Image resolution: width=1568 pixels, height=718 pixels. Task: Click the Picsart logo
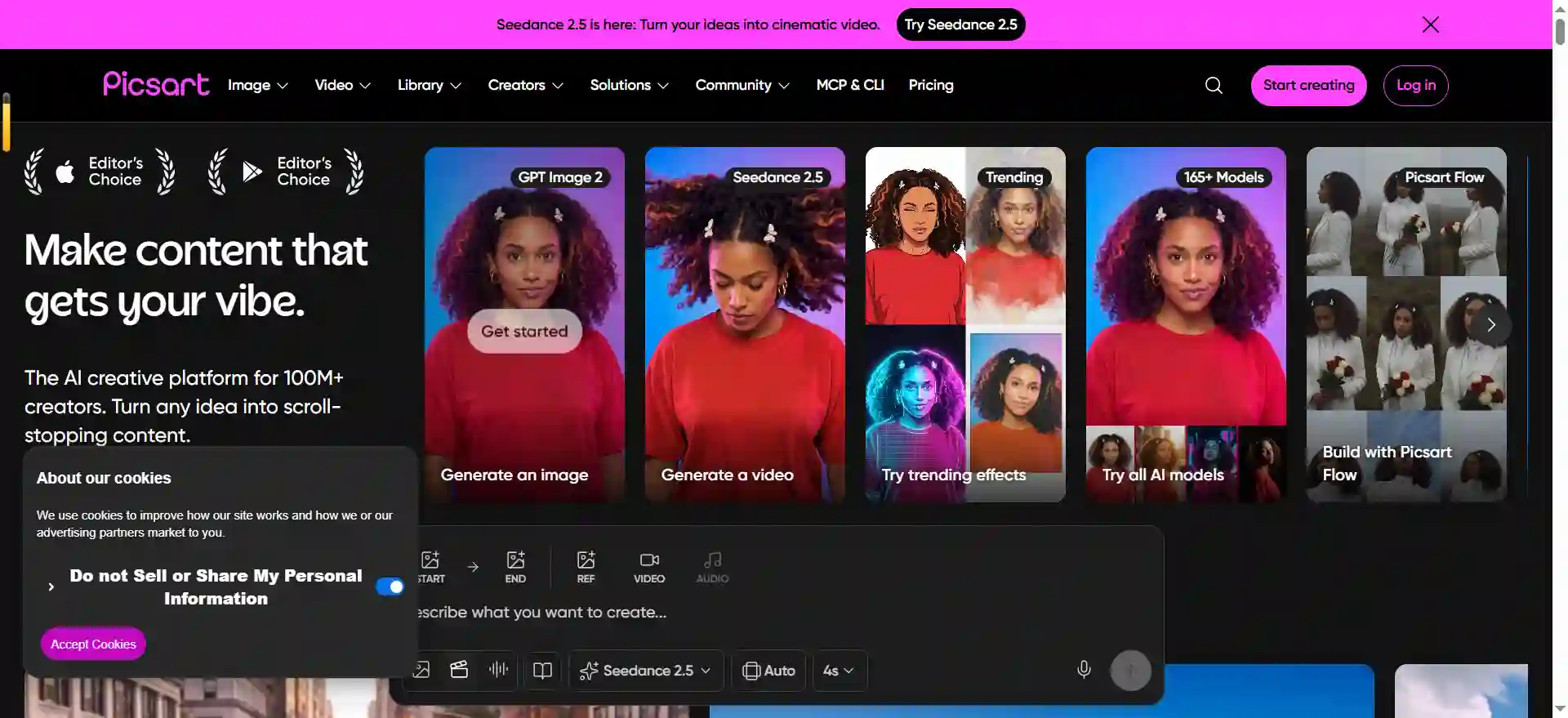pyautogui.click(x=156, y=84)
